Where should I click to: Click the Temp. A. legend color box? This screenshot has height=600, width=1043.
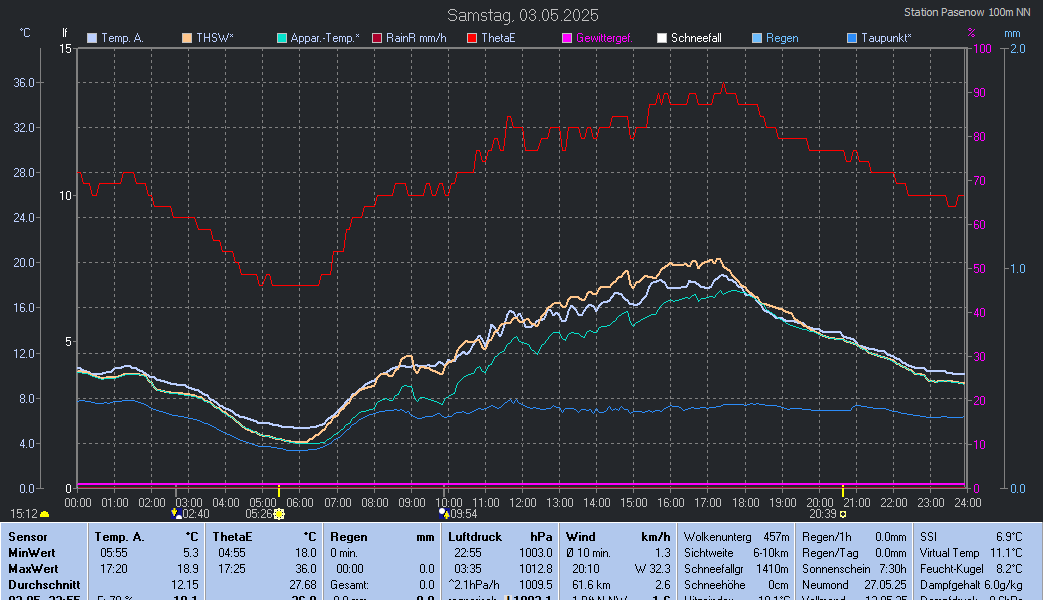(92, 38)
